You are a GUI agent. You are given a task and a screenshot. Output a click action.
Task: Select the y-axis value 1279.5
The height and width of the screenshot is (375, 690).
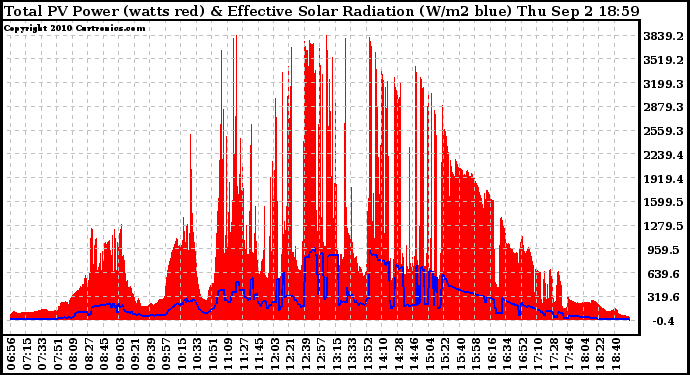pos(663,226)
